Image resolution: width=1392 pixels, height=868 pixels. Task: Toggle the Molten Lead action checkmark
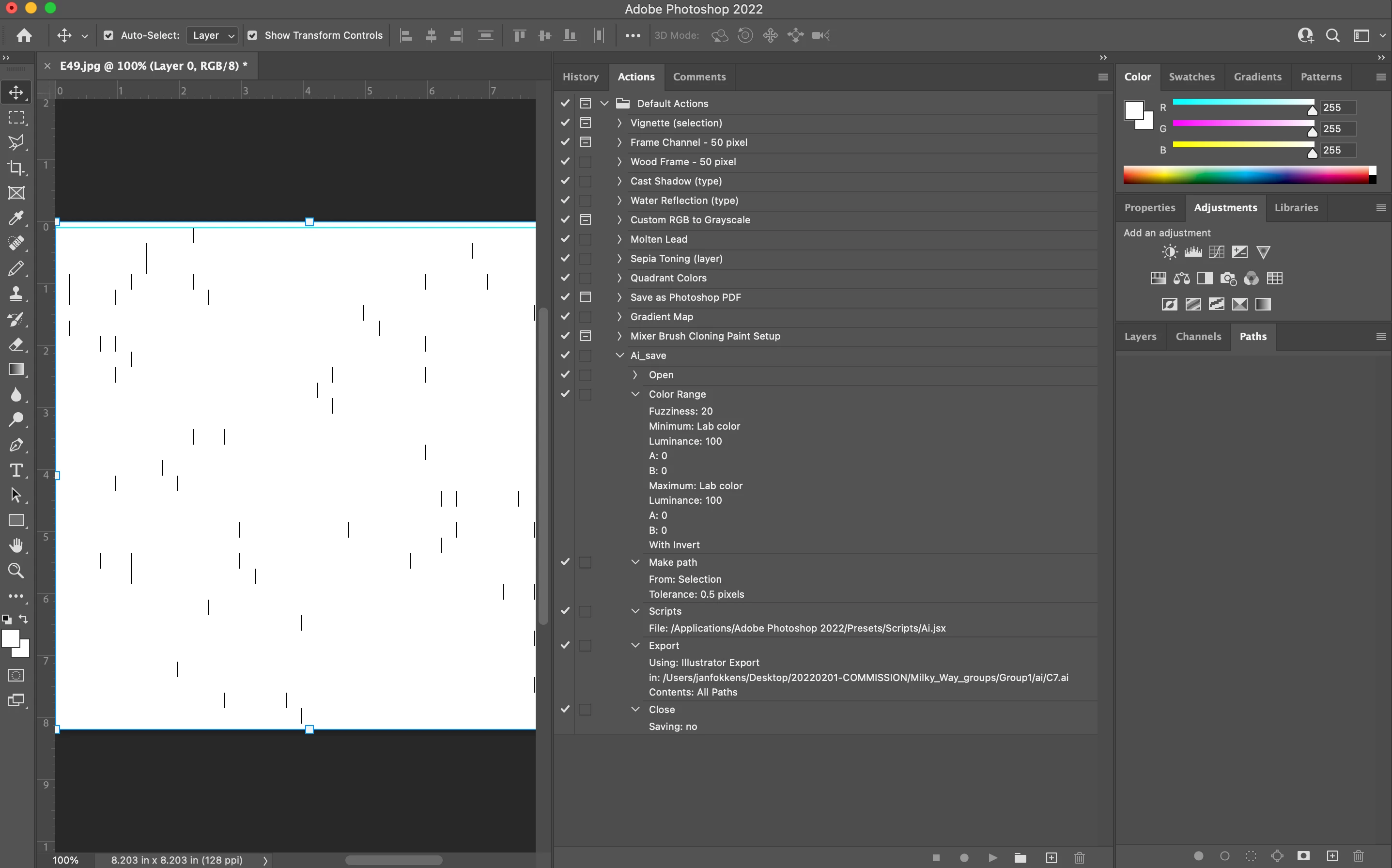[565, 239]
